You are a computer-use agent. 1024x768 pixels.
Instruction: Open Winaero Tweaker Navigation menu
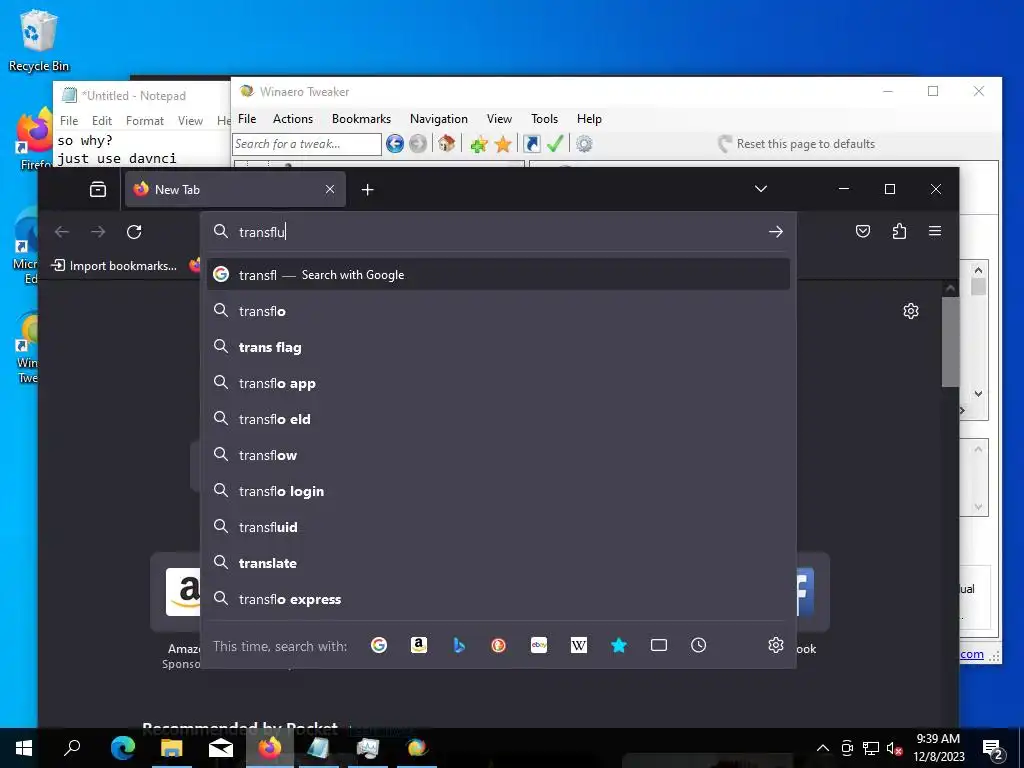[439, 119]
